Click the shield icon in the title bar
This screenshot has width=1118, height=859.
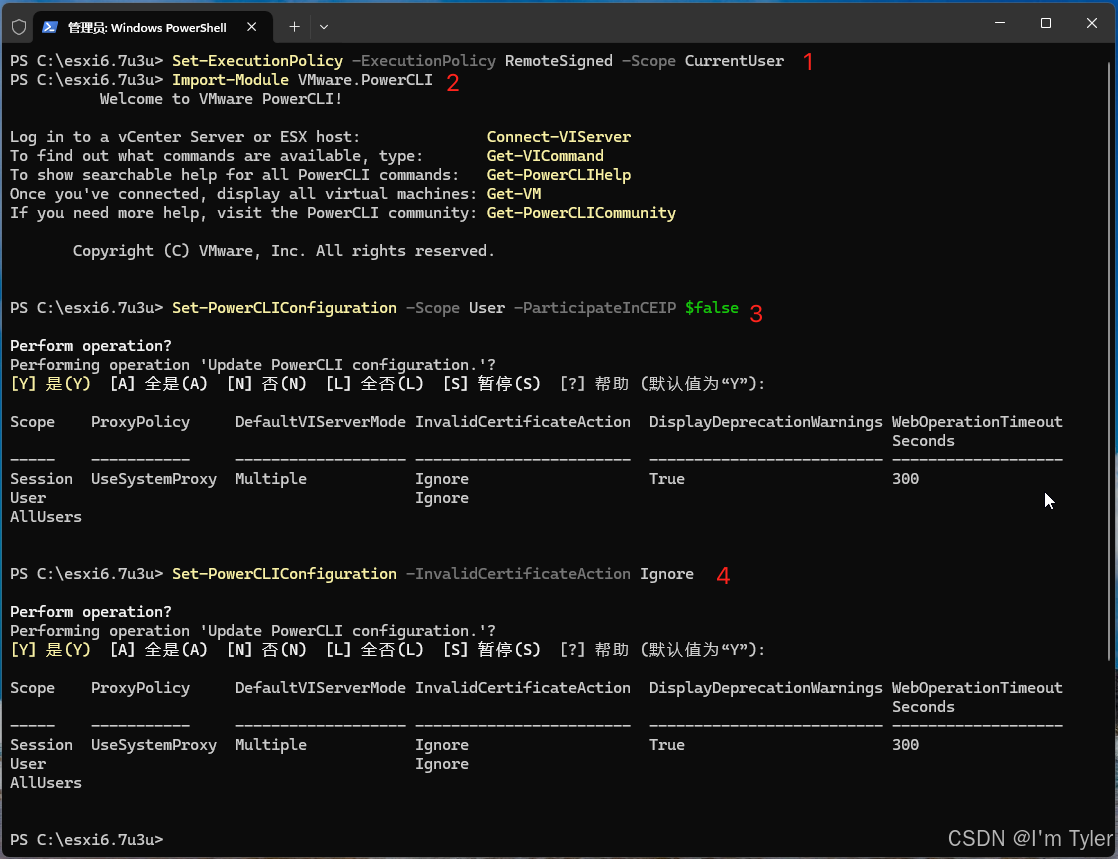[19, 27]
